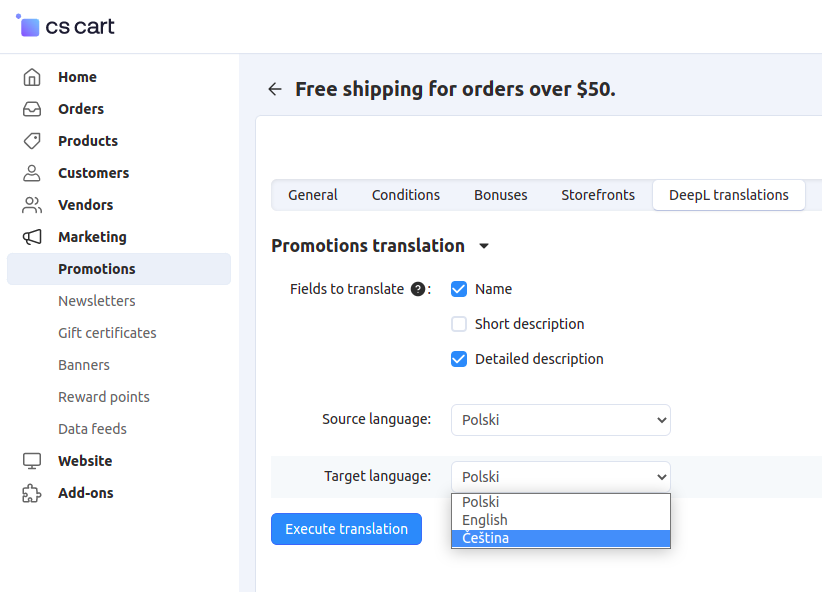Switch to the Conditions tab
The width and height of the screenshot is (822, 592).
coord(406,195)
